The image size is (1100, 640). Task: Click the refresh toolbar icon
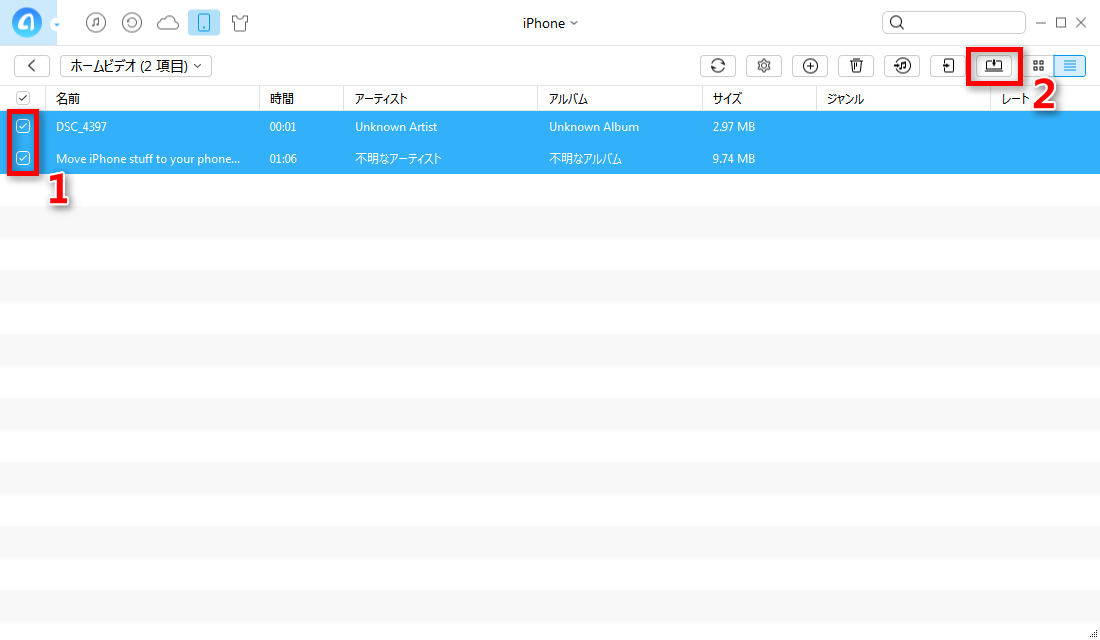tap(718, 66)
